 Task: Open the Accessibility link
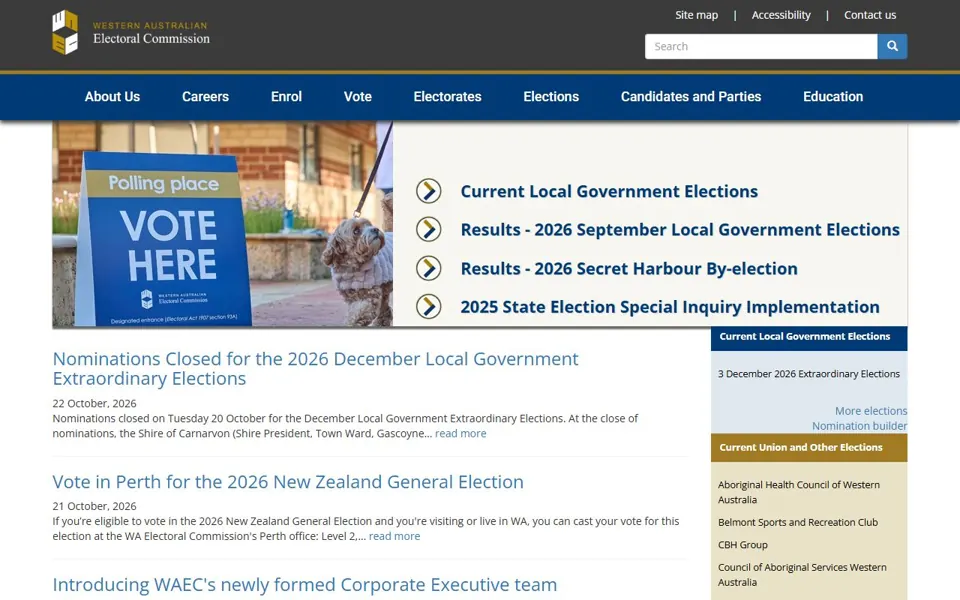click(x=781, y=15)
